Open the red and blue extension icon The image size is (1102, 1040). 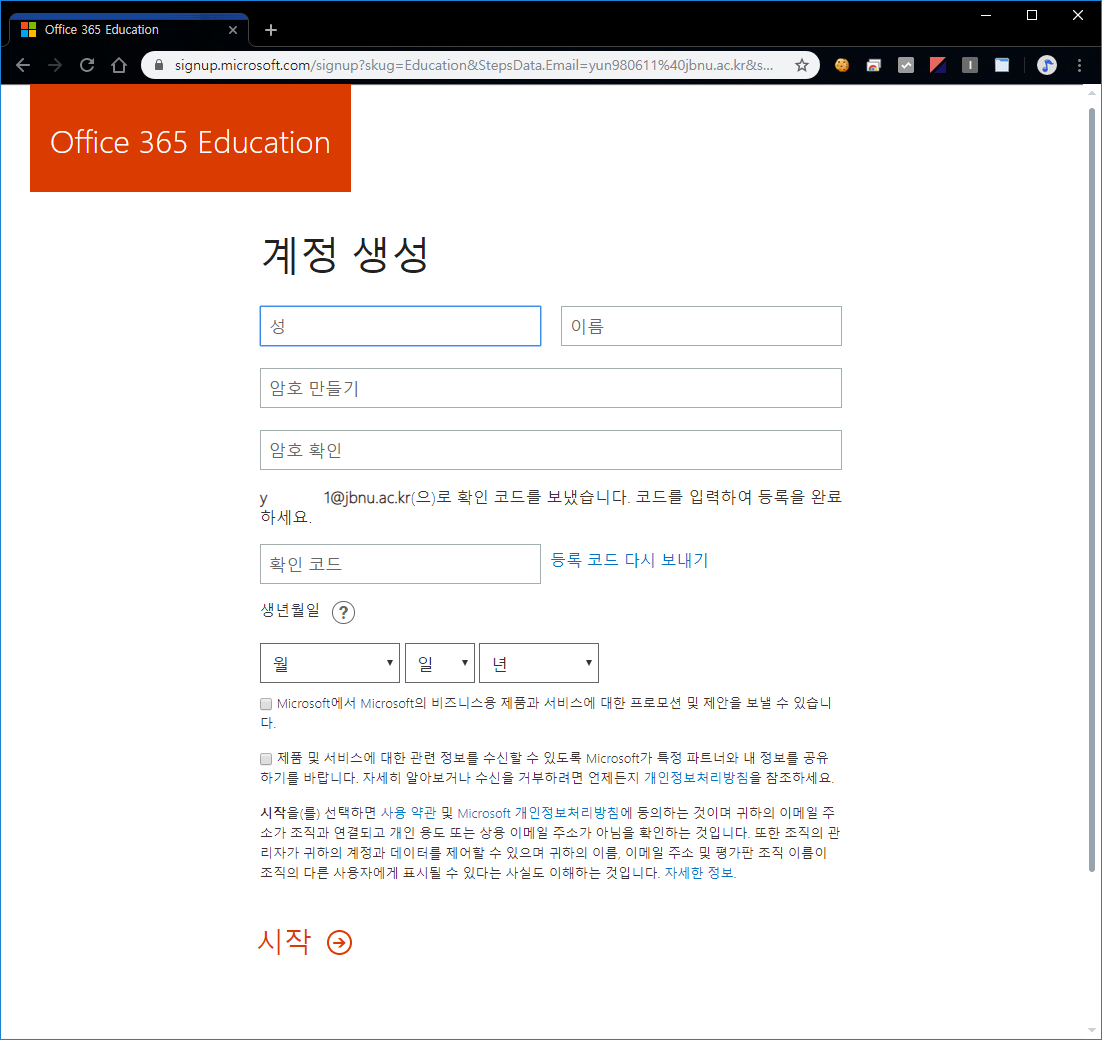pyautogui.click(x=938, y=65)
